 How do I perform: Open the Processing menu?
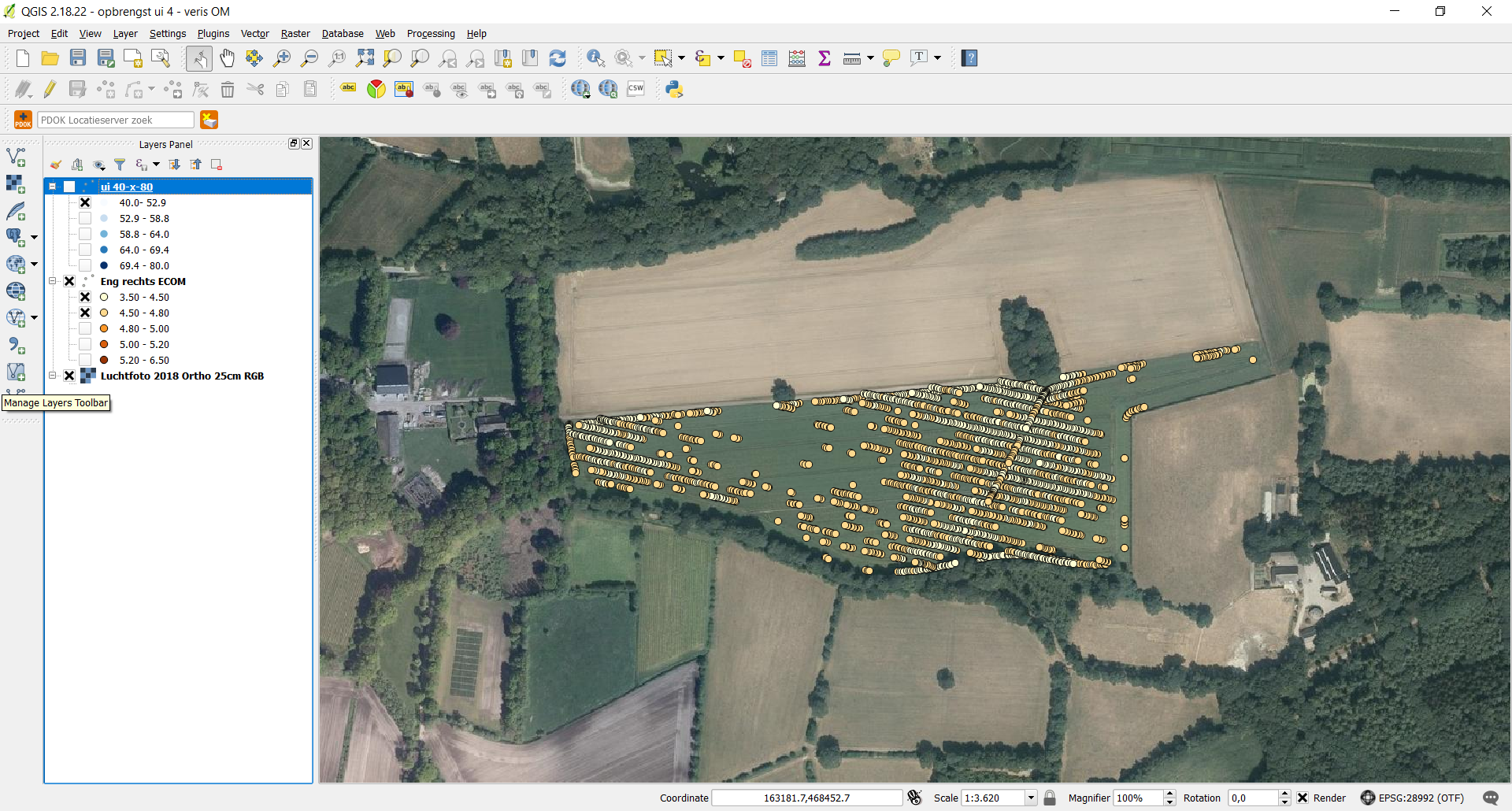click(x=430, y=34)
